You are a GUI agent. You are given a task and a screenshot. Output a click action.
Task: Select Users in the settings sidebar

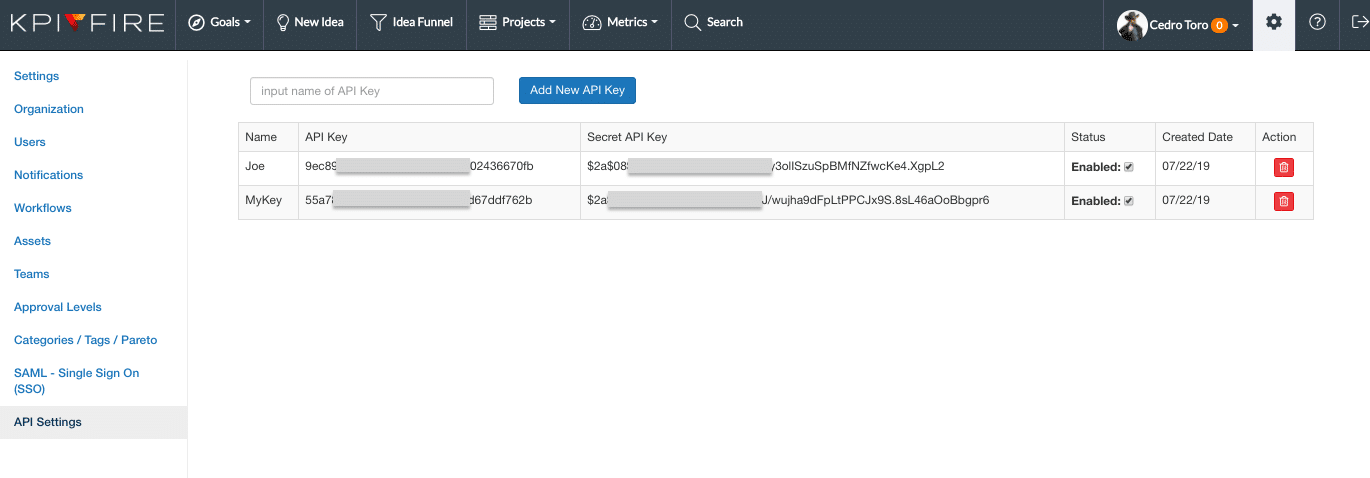[30, 142]
